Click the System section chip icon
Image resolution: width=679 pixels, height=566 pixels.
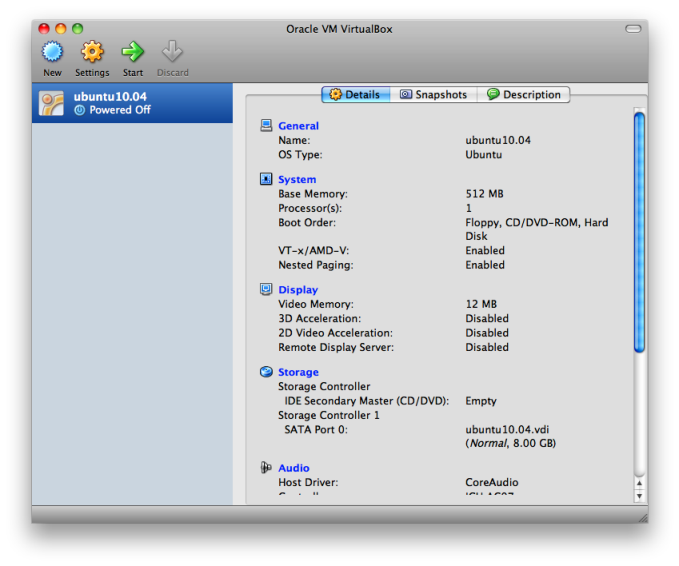click(x=266, y=179)
